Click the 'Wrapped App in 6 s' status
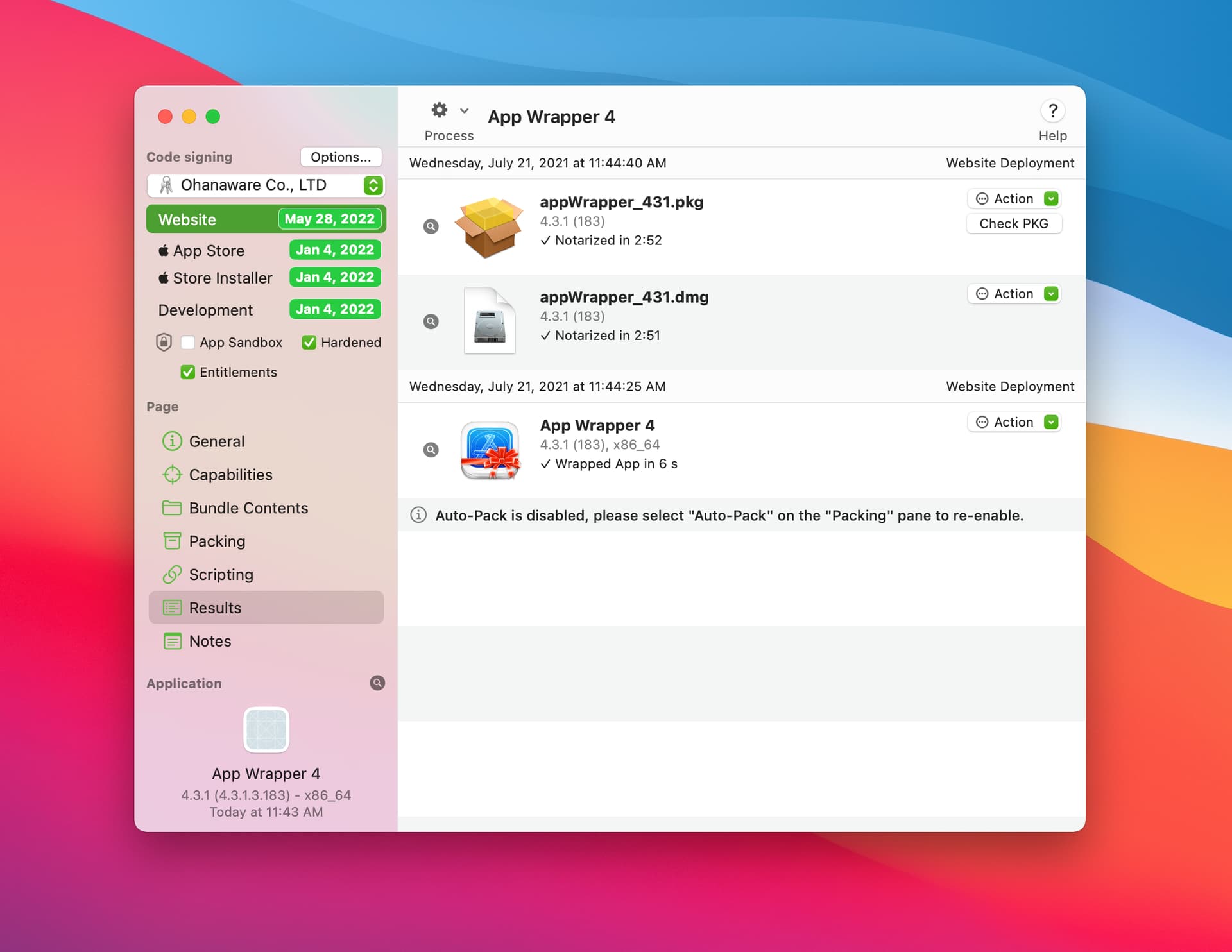This screenshot has height=952, width=1232. pos(609,464)
